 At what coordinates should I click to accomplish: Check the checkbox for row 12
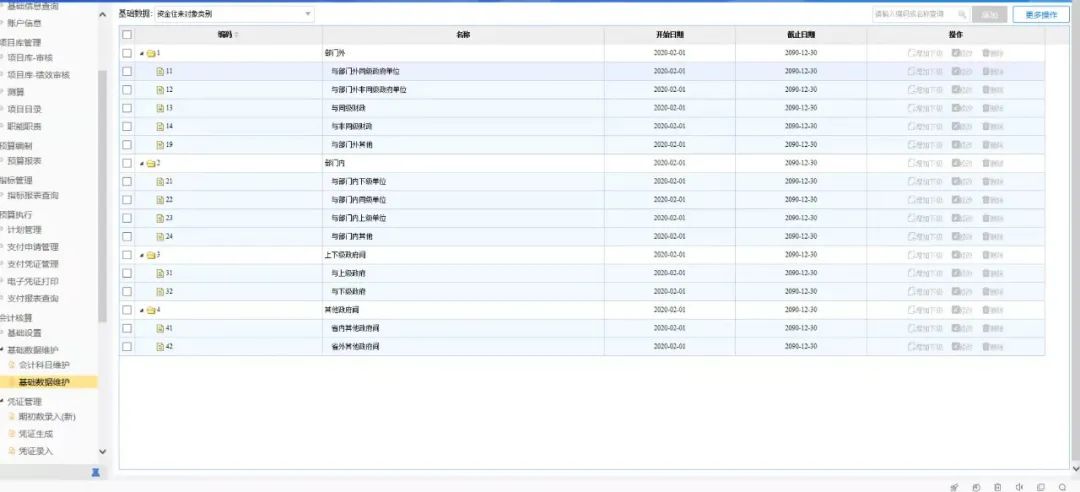[127, 90]
